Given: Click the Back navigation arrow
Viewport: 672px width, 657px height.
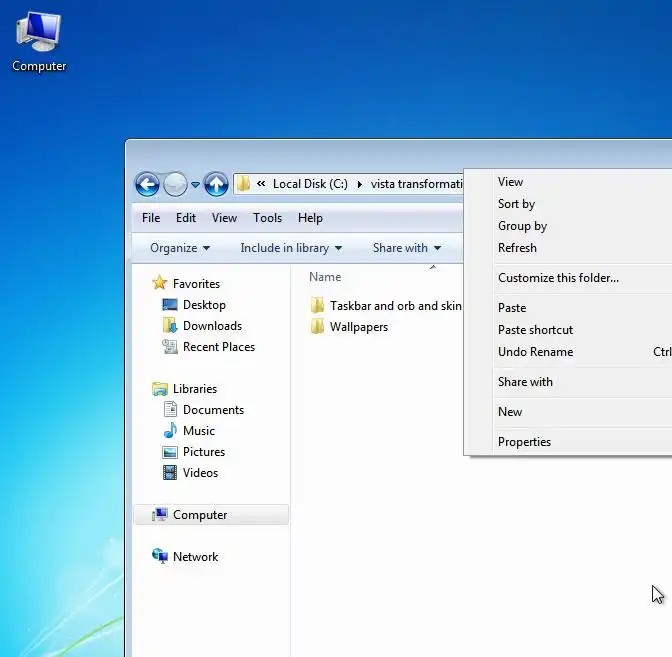Looking at the screenshot, I should (x=147, y=184).
